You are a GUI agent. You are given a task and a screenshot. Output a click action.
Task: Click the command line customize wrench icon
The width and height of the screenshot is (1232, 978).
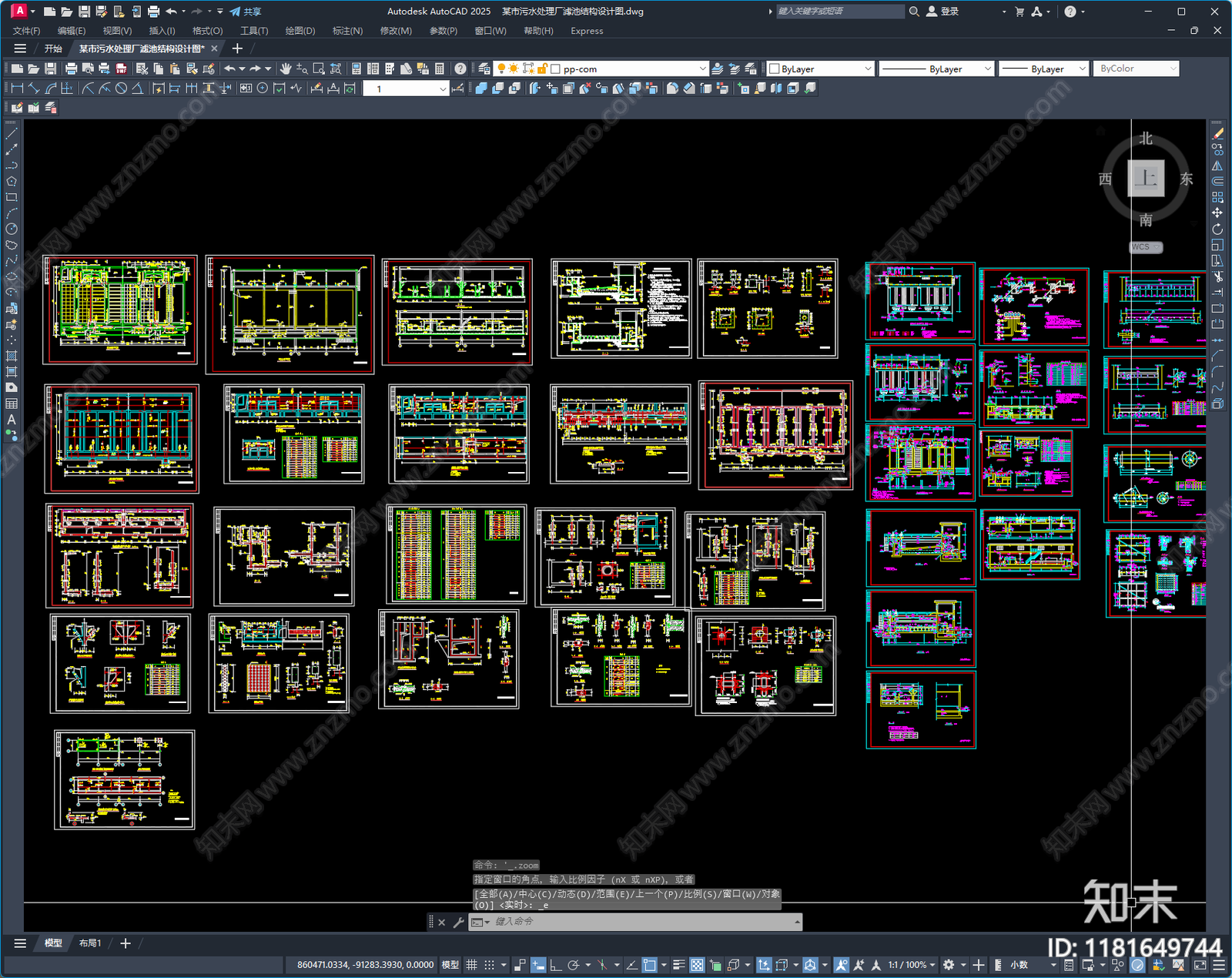458,922
